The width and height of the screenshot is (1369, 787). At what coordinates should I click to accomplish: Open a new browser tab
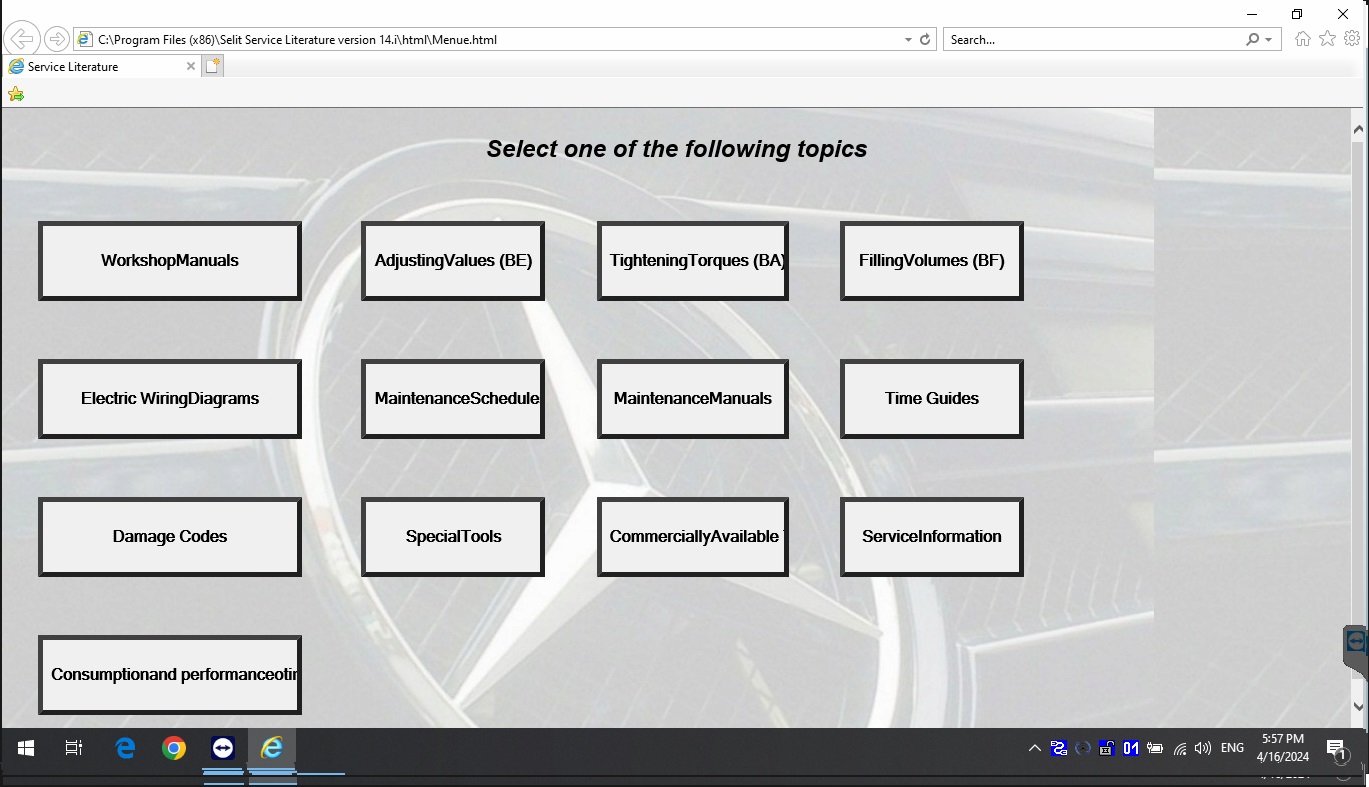[213, 66]
